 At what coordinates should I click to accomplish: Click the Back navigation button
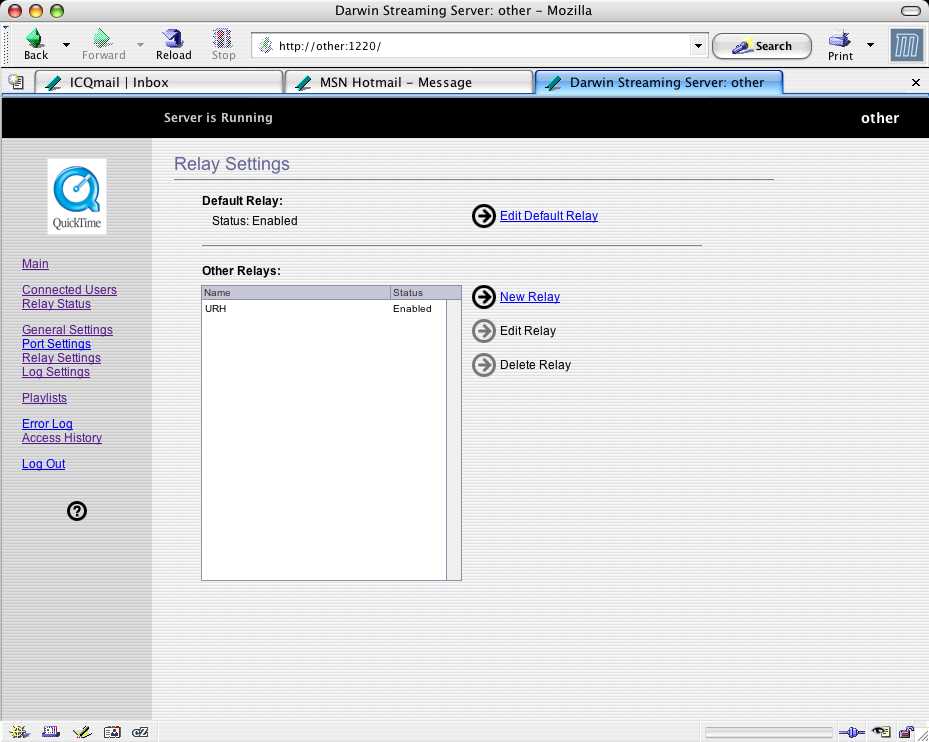point(35,44)
